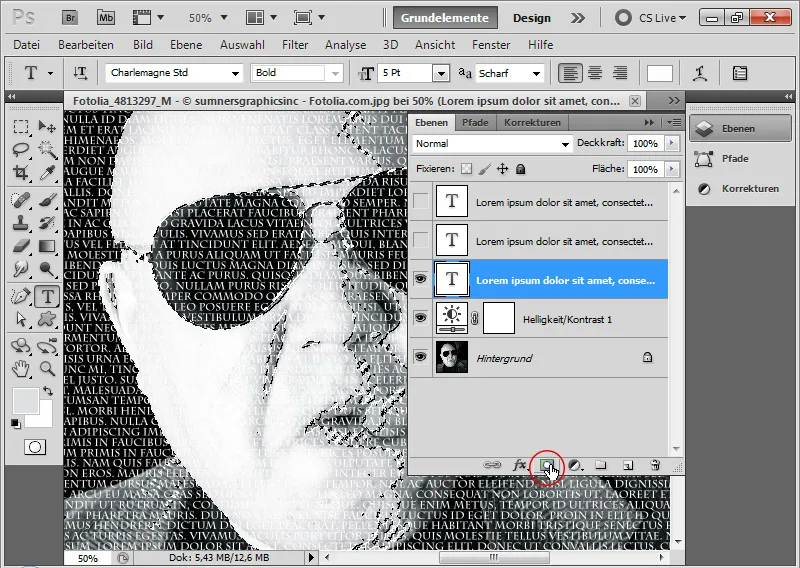Screen dimensions: 800x568
Task: Select the Gradient tool
Action: coord(47,246)
